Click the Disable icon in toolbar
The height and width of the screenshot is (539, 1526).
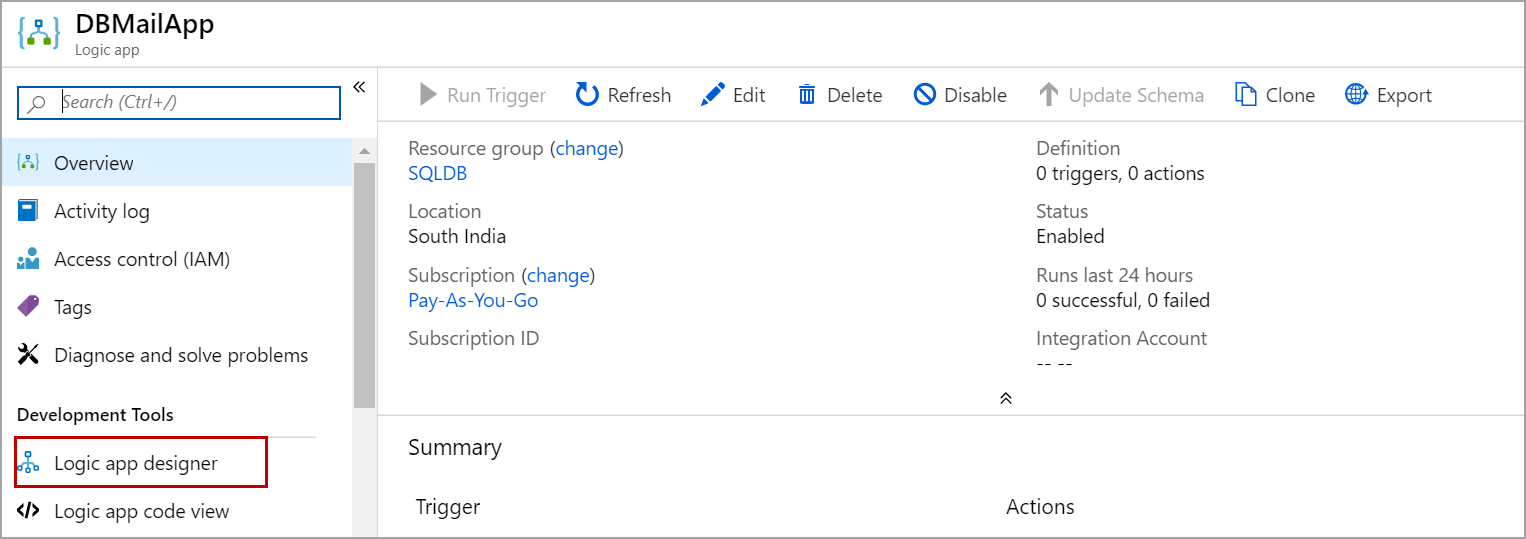pos(925,95)
